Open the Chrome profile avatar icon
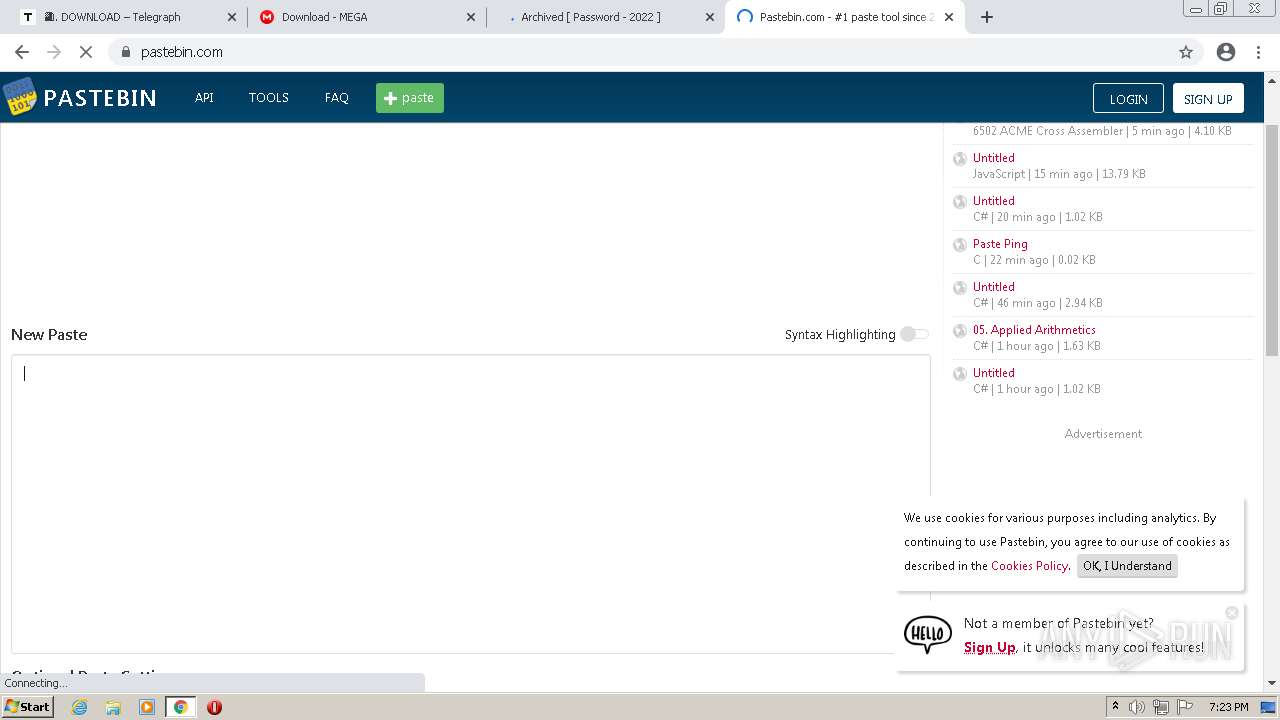 click(1226, 52)
